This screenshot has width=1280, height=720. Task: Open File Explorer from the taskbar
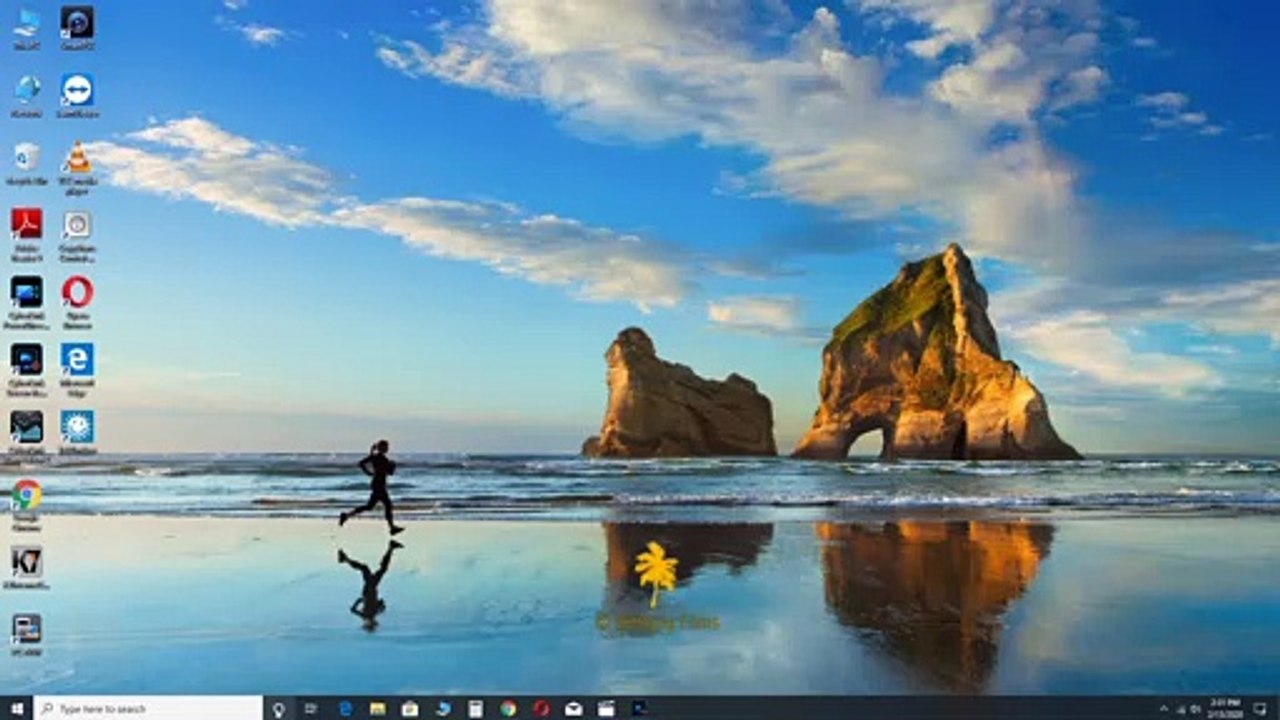pyautogui.click(x=377, y=708)
